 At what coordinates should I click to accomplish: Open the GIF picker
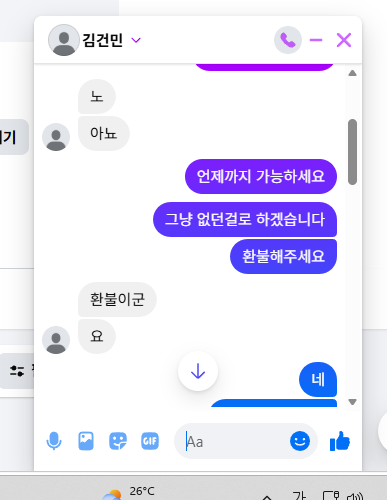[150, 441]
